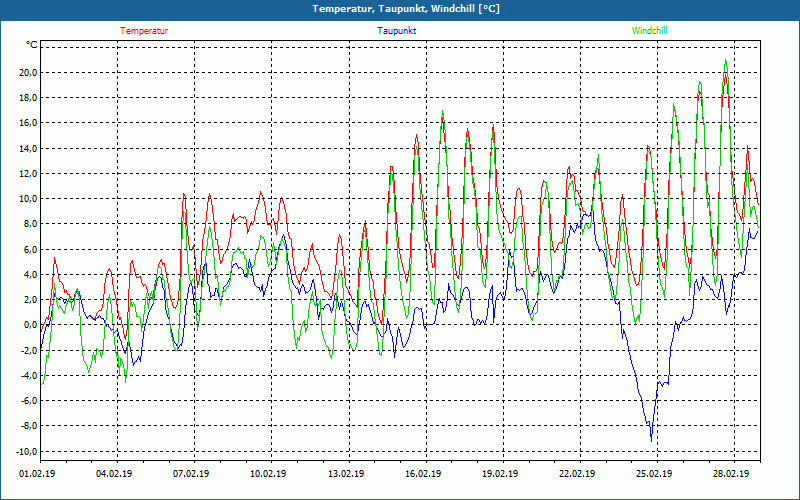
Task: Click the blue Taupunkt minimum near 25.02.19
Action: point(652,440)
